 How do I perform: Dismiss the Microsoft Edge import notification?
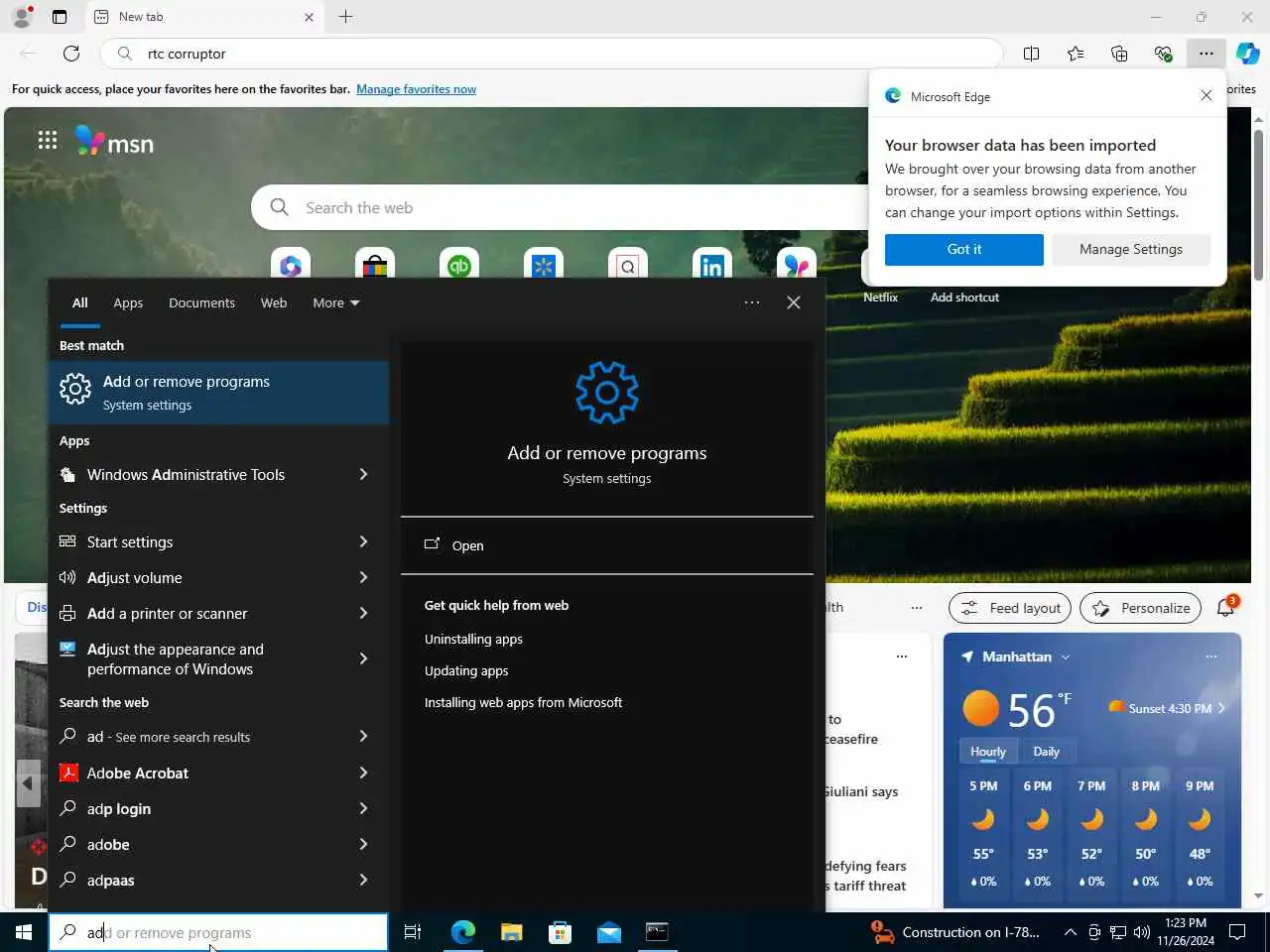1206,96
